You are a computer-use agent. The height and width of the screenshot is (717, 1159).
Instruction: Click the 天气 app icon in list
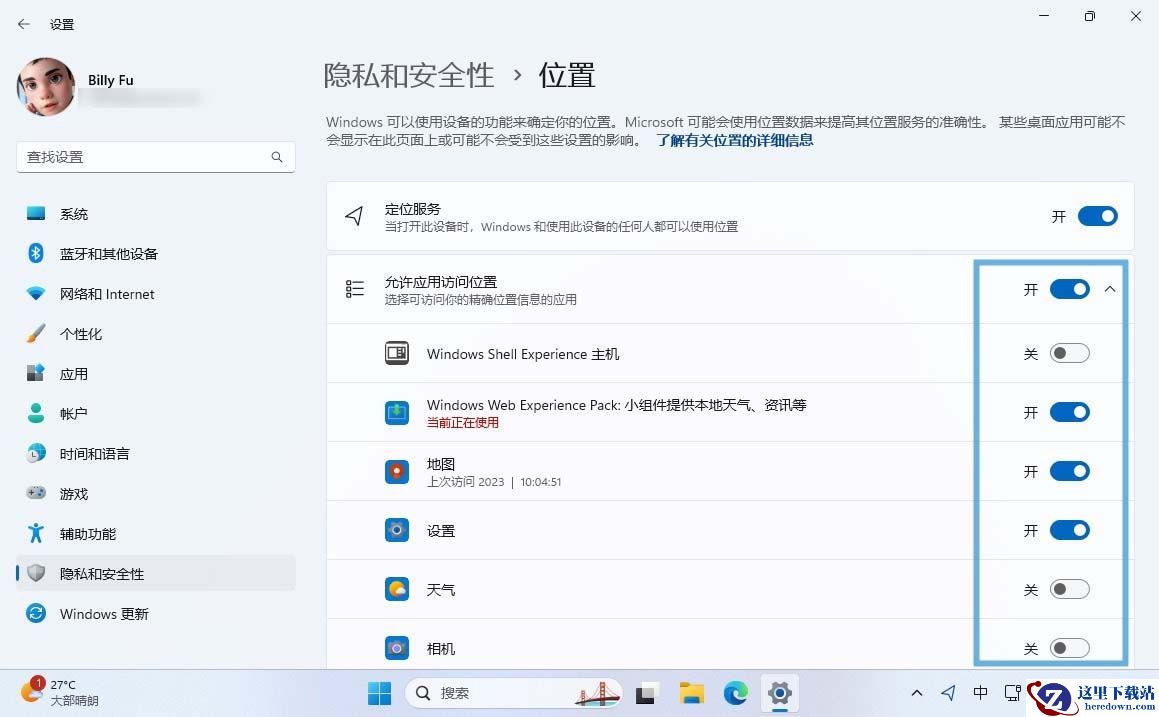click(x=397, y=590)
